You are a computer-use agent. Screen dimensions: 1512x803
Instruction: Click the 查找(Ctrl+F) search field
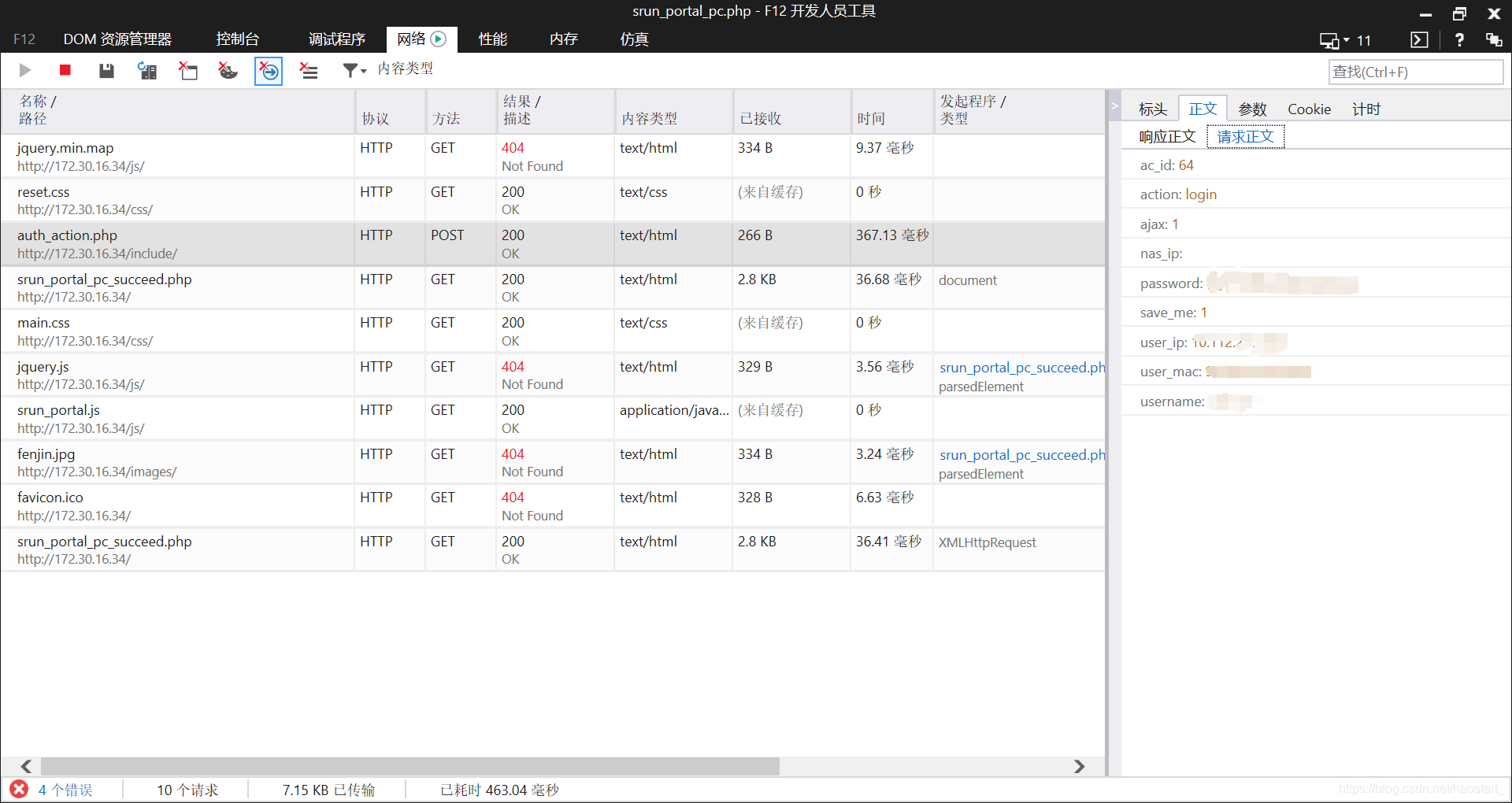click(1416, 72)
